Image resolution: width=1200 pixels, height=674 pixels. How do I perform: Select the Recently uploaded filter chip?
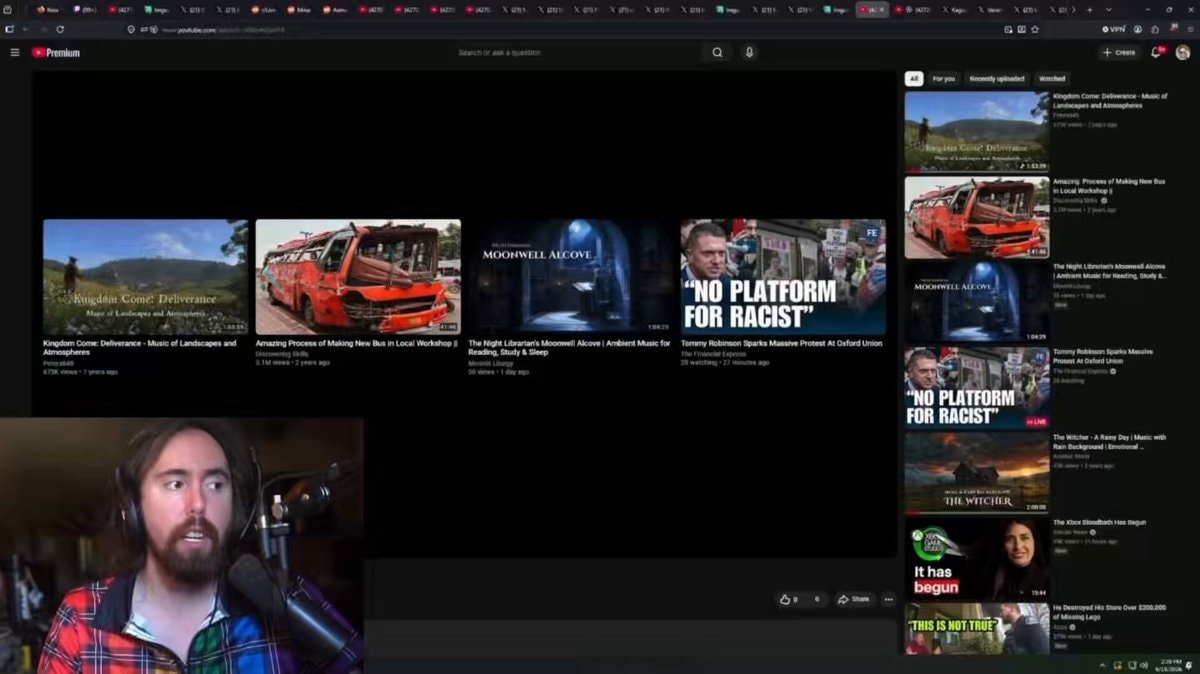[x=996, y=78]
